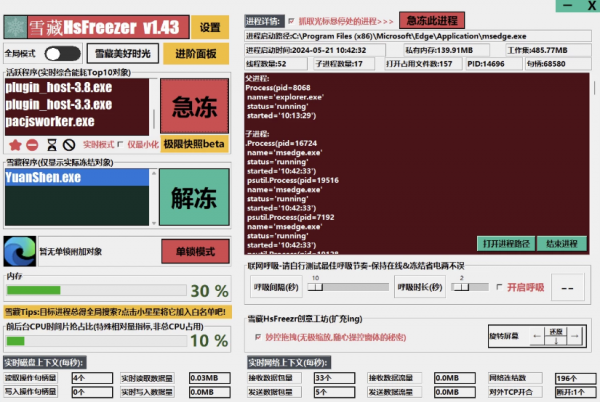Uncheck the 妙控拖拽 checkbox
Image resolution: width=600 pixels, height=402 pixels.
(258, 337)
